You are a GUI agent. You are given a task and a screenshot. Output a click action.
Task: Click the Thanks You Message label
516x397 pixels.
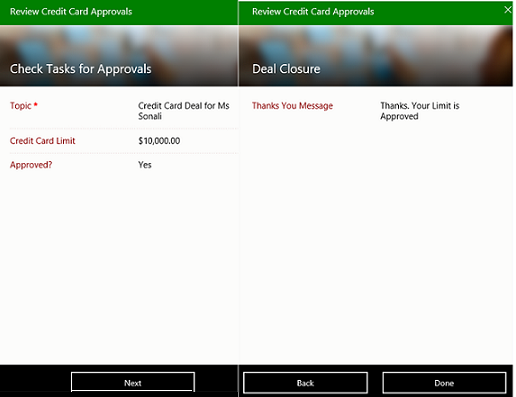click(292, 106)
